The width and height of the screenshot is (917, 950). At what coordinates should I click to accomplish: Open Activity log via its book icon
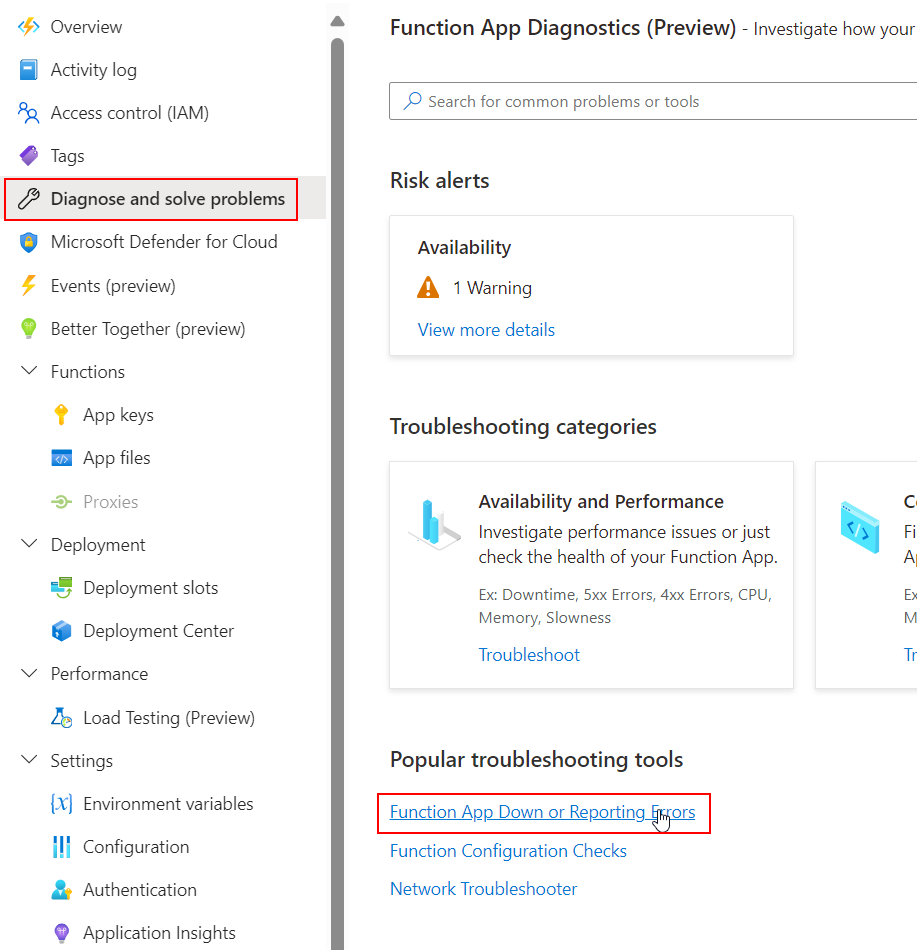coord(28,70)
